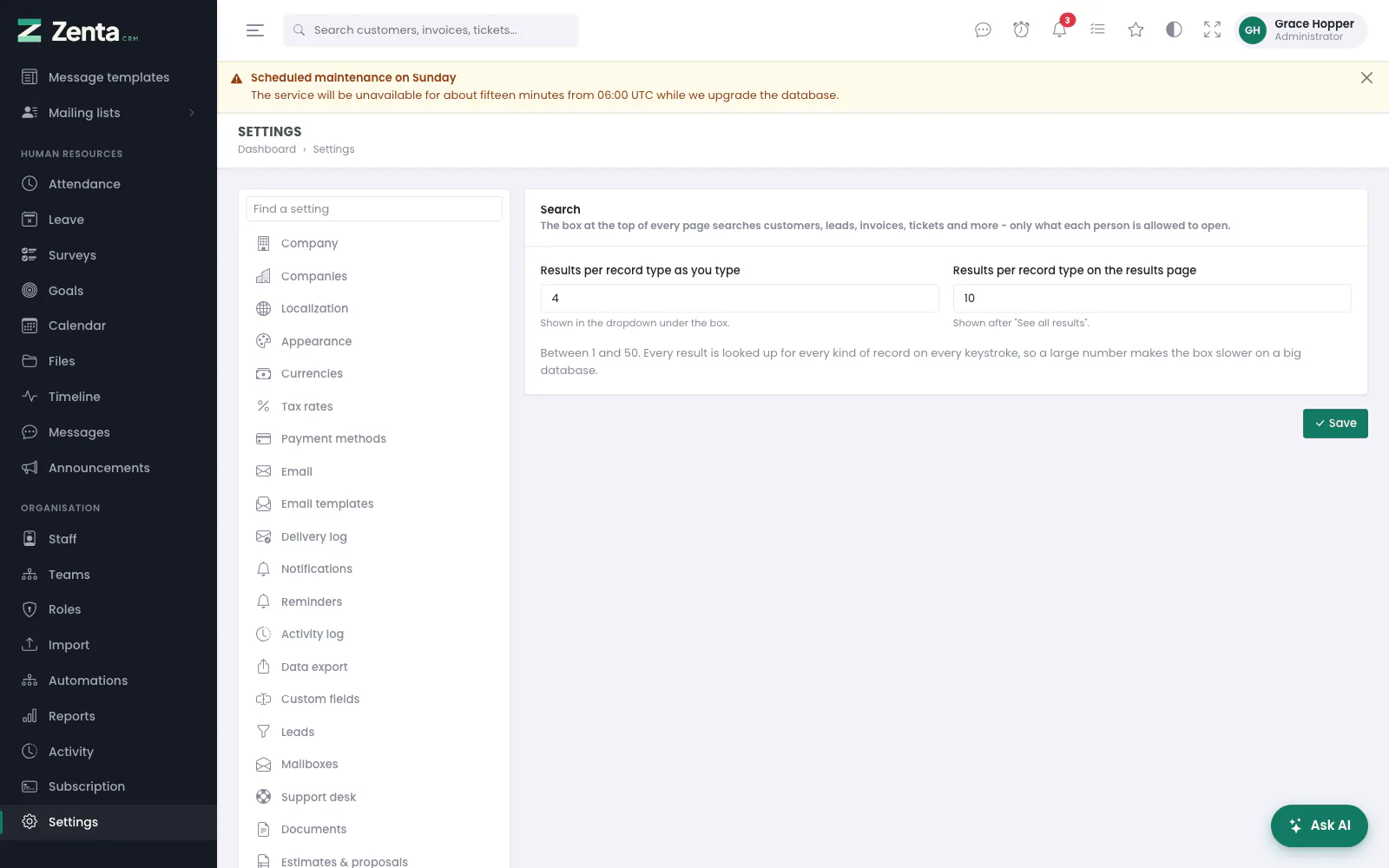This screenshot has height=868, width=1389.
Task: Click the Save button
Action: (x=1335, y=424)
